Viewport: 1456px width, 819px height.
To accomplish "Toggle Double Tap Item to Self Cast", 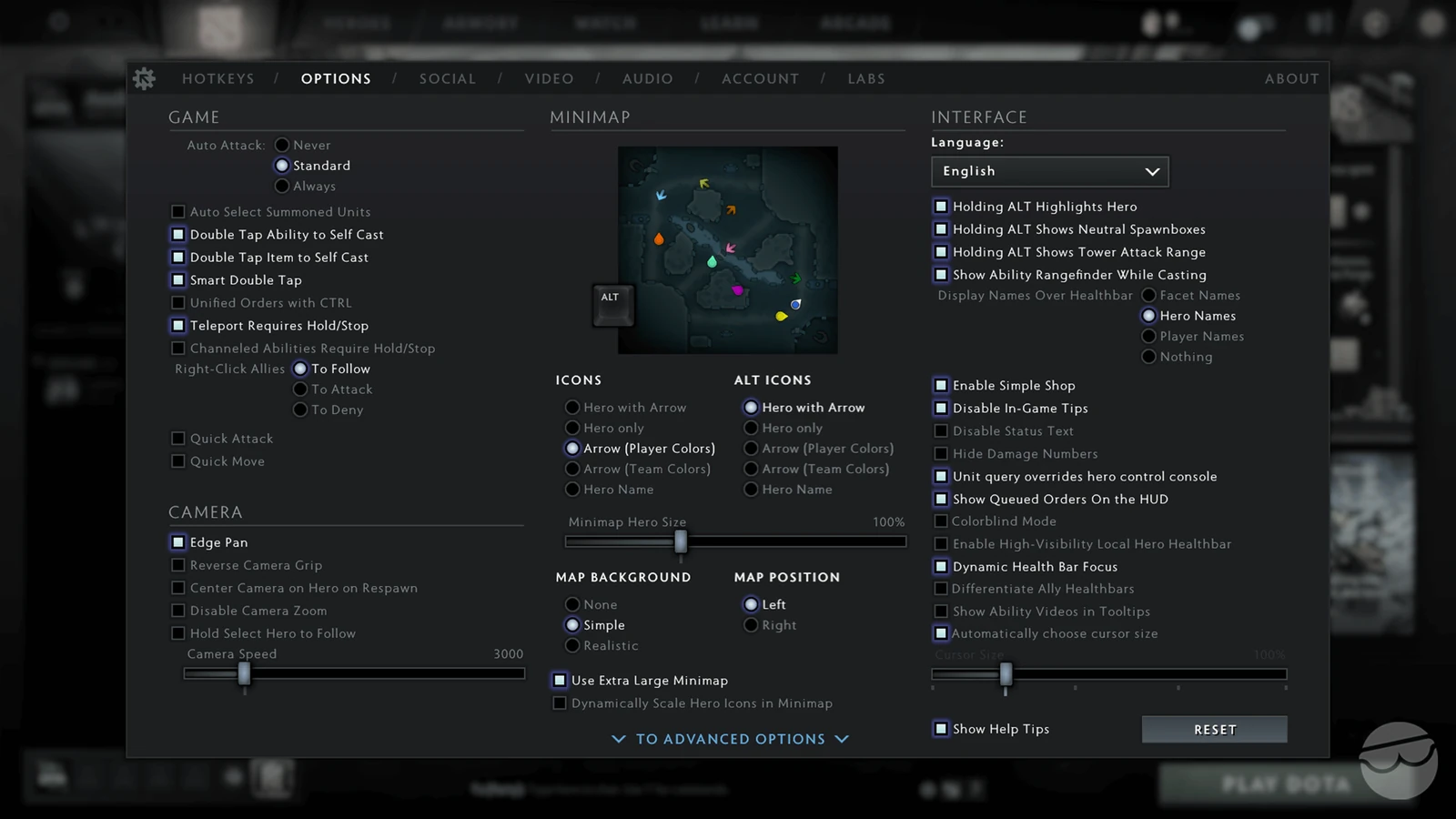I will coord(178,258).
